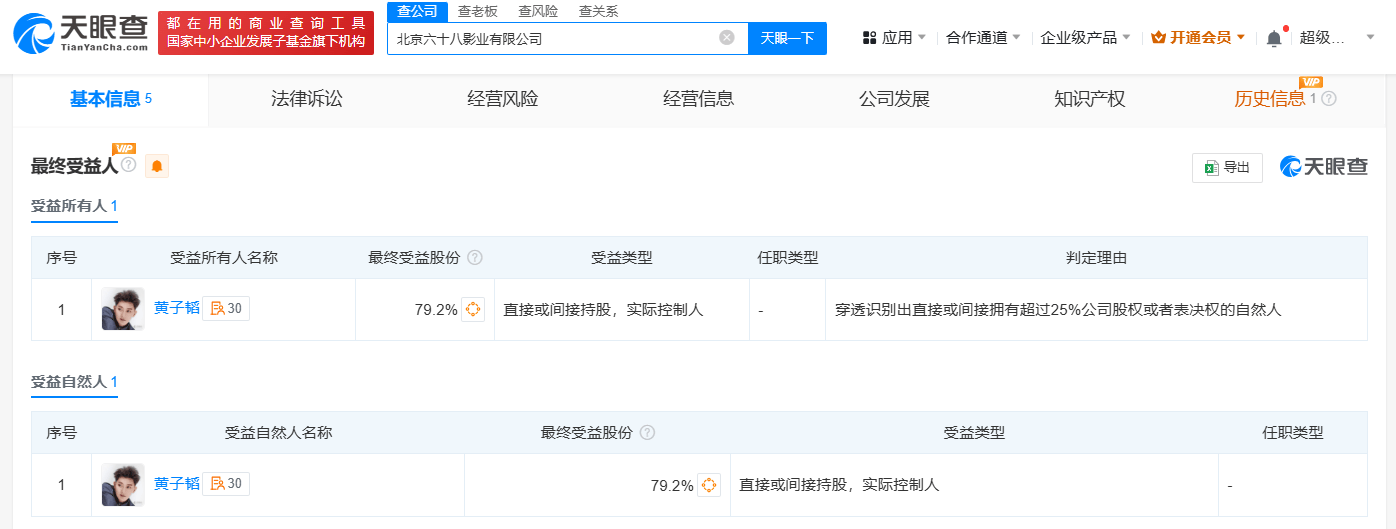Clear the search box text
The width and height of the screenshot is (1396, 529).
click(727, 38)
